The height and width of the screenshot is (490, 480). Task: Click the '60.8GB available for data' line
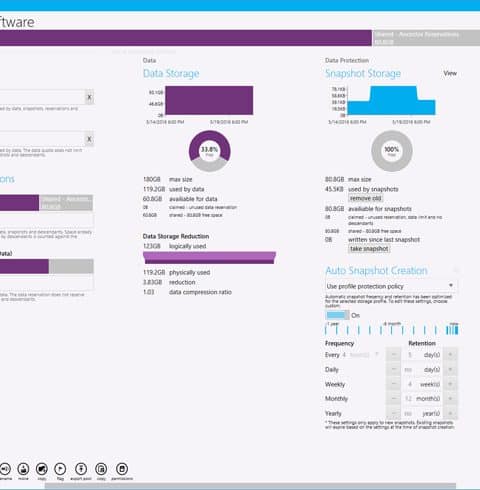180,199
